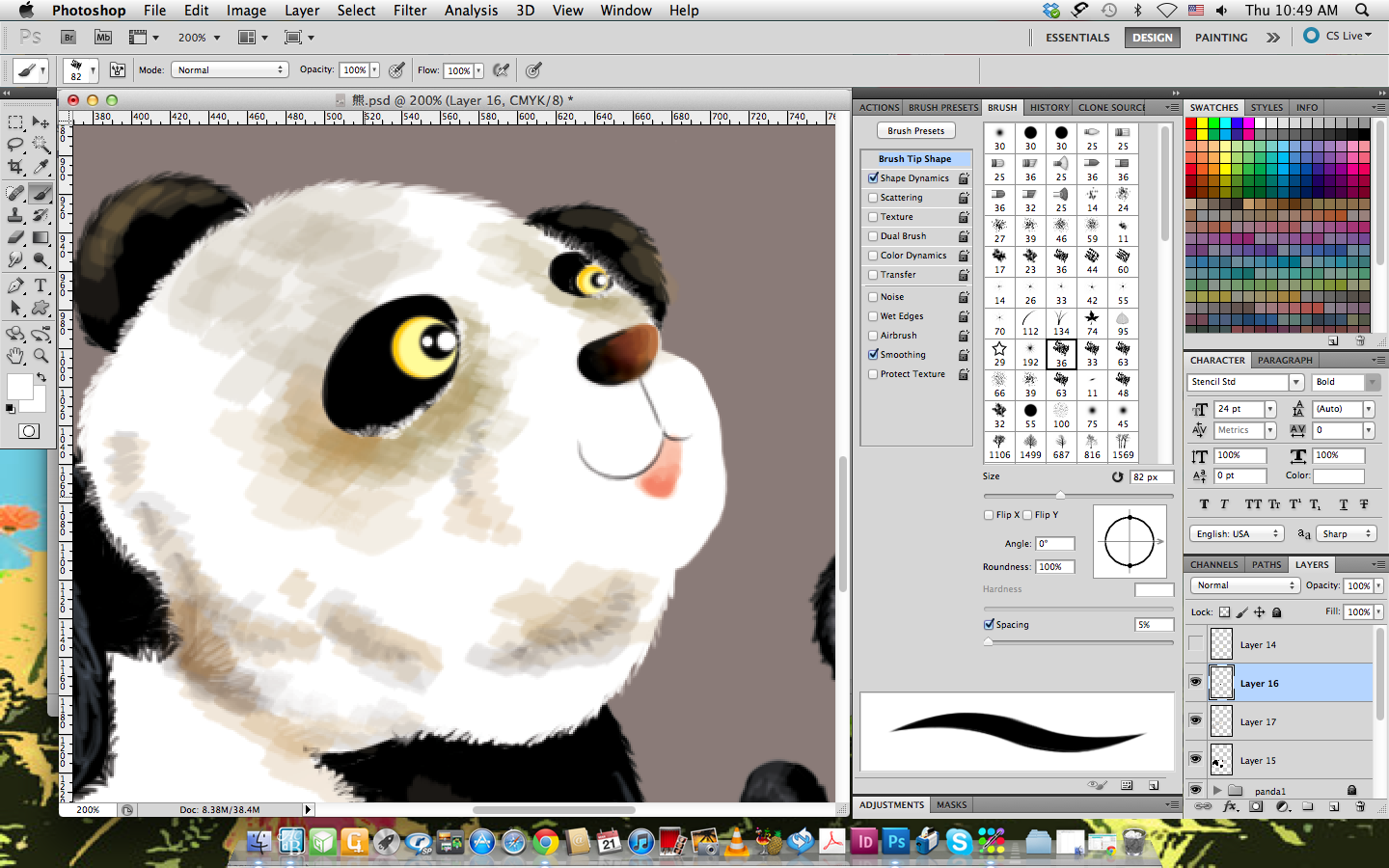Viewport: 1389px width, 868px height.
Task: Select the Custom Shape tool
Action: [41, 308]
